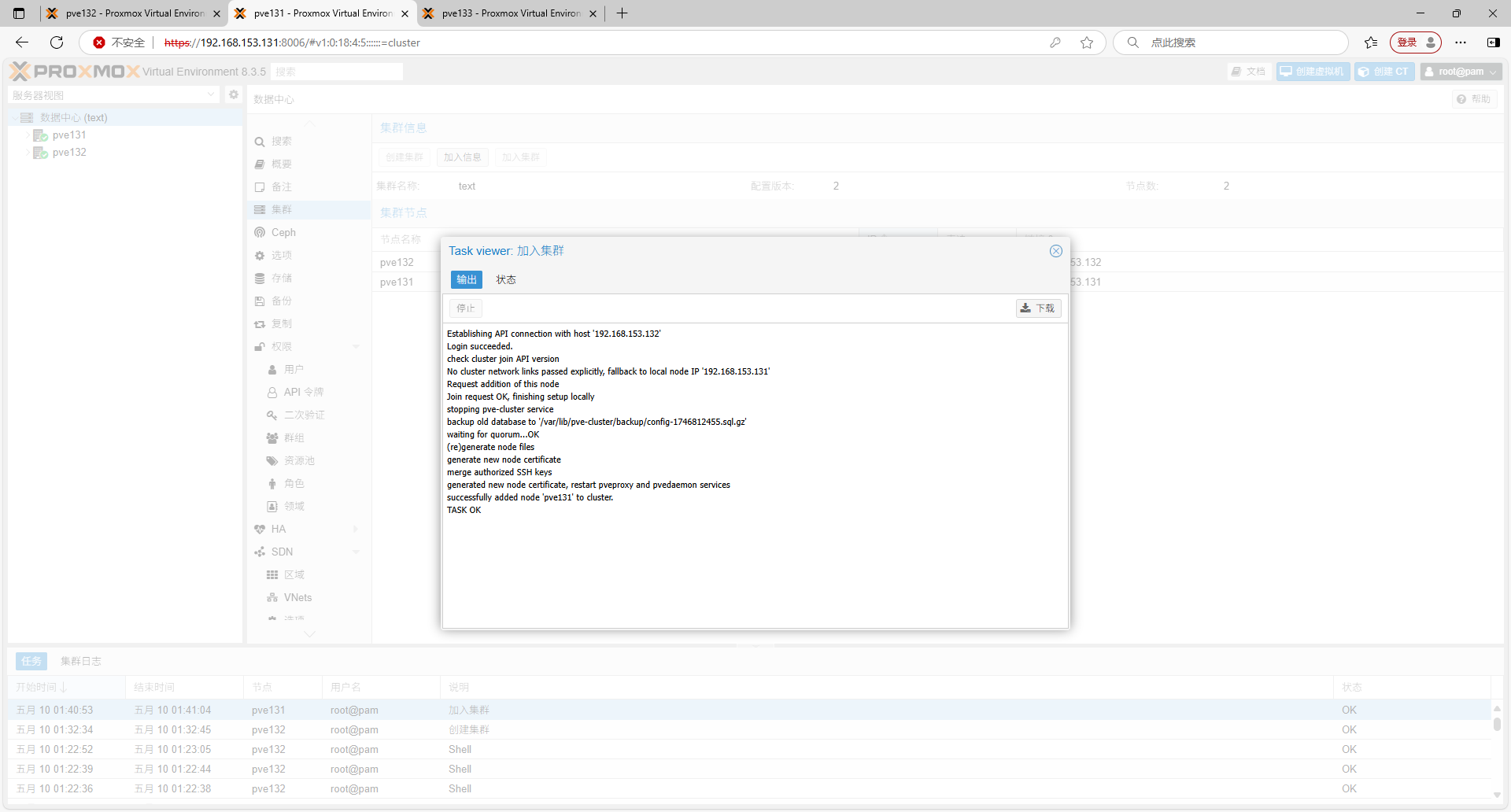Expand the HA section arrow
1511x812 pixels.
[356, 530]
